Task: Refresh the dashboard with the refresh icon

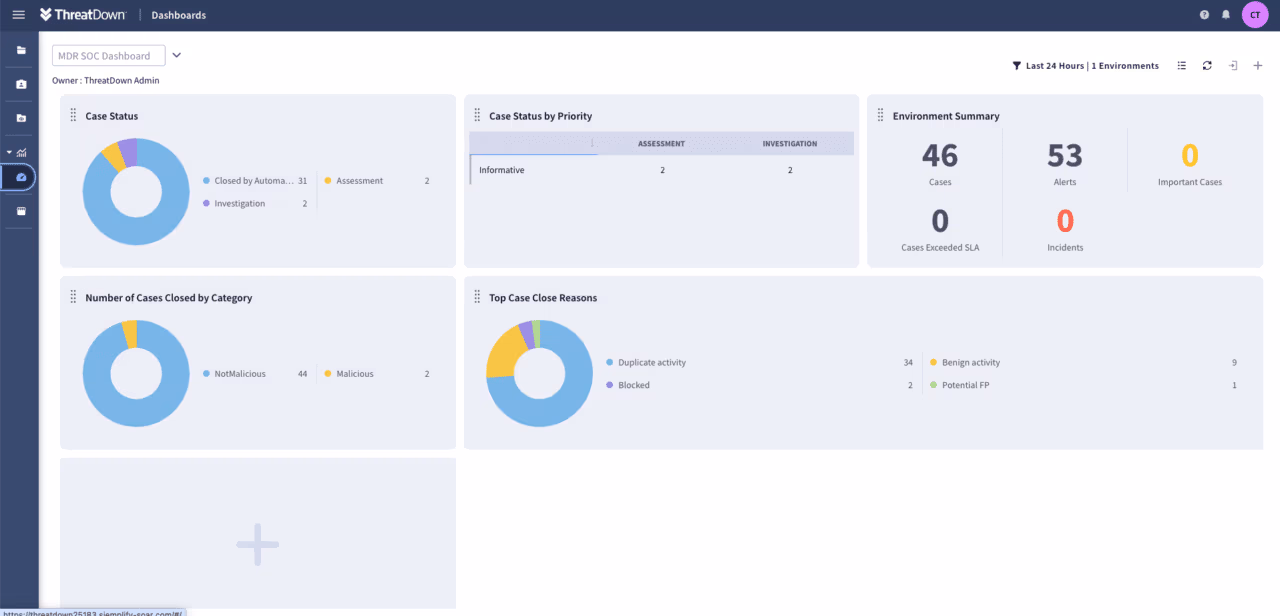Action: click(x=1207, y=65)
